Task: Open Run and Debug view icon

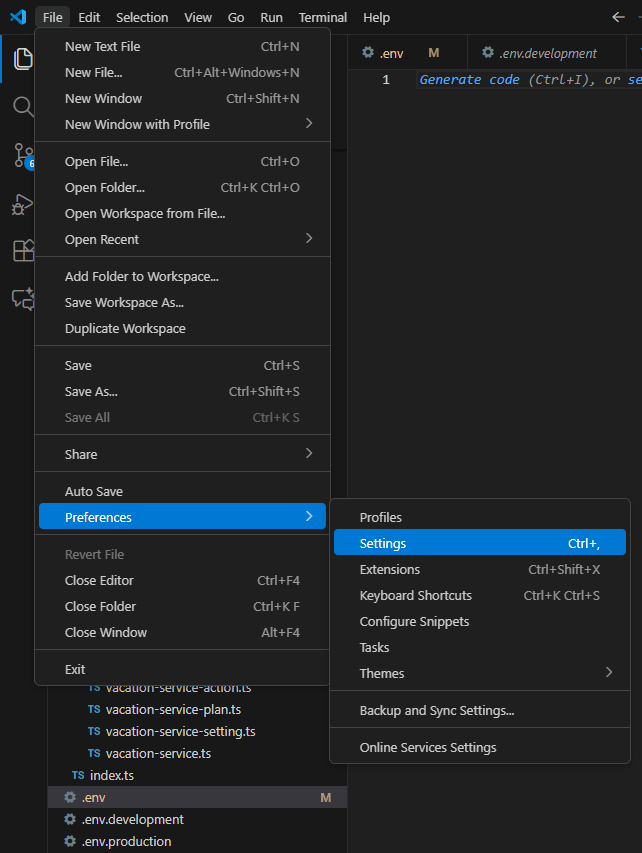Action: click(x=22, y=203)
